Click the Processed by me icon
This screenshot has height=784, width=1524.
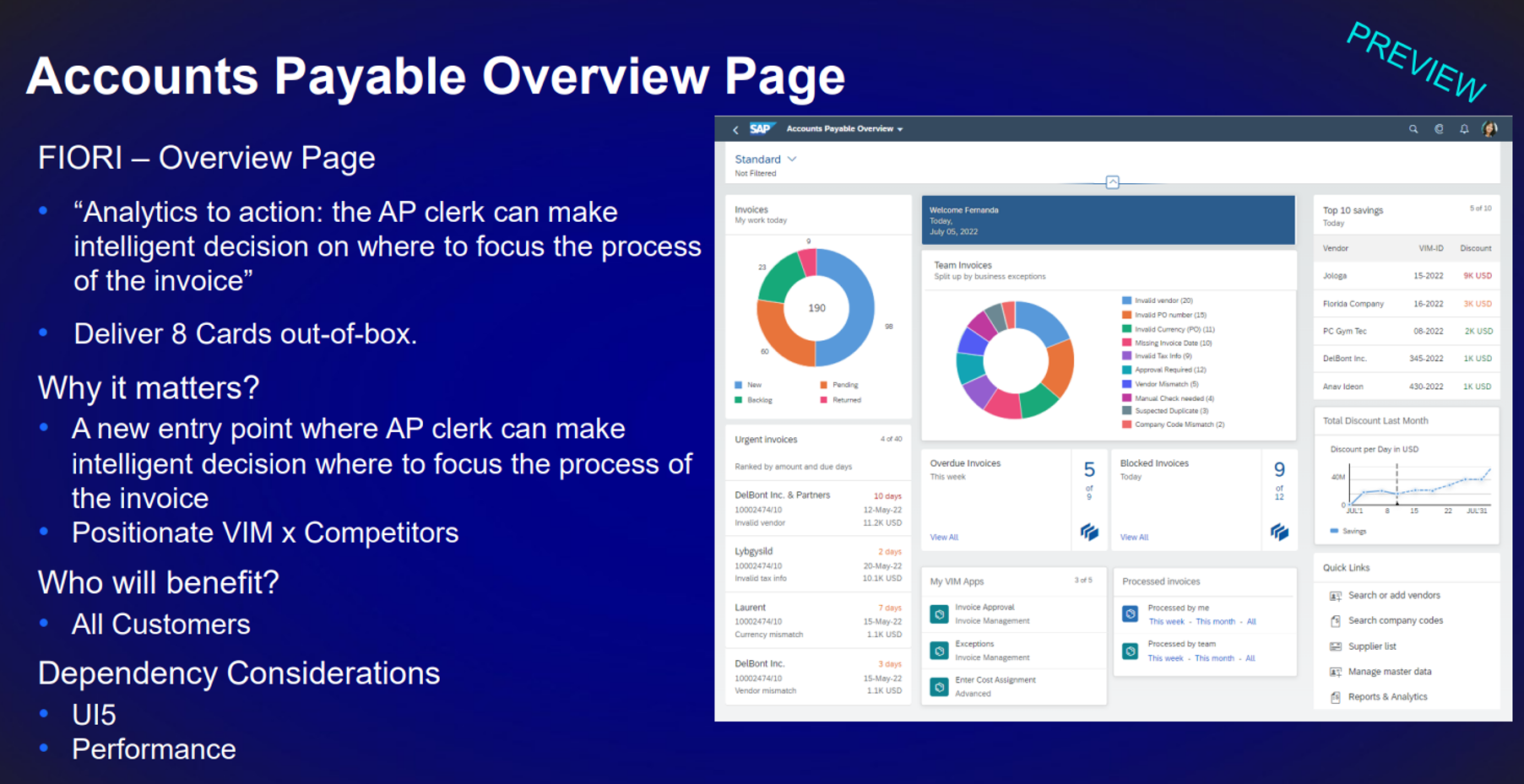[1130, 614]
